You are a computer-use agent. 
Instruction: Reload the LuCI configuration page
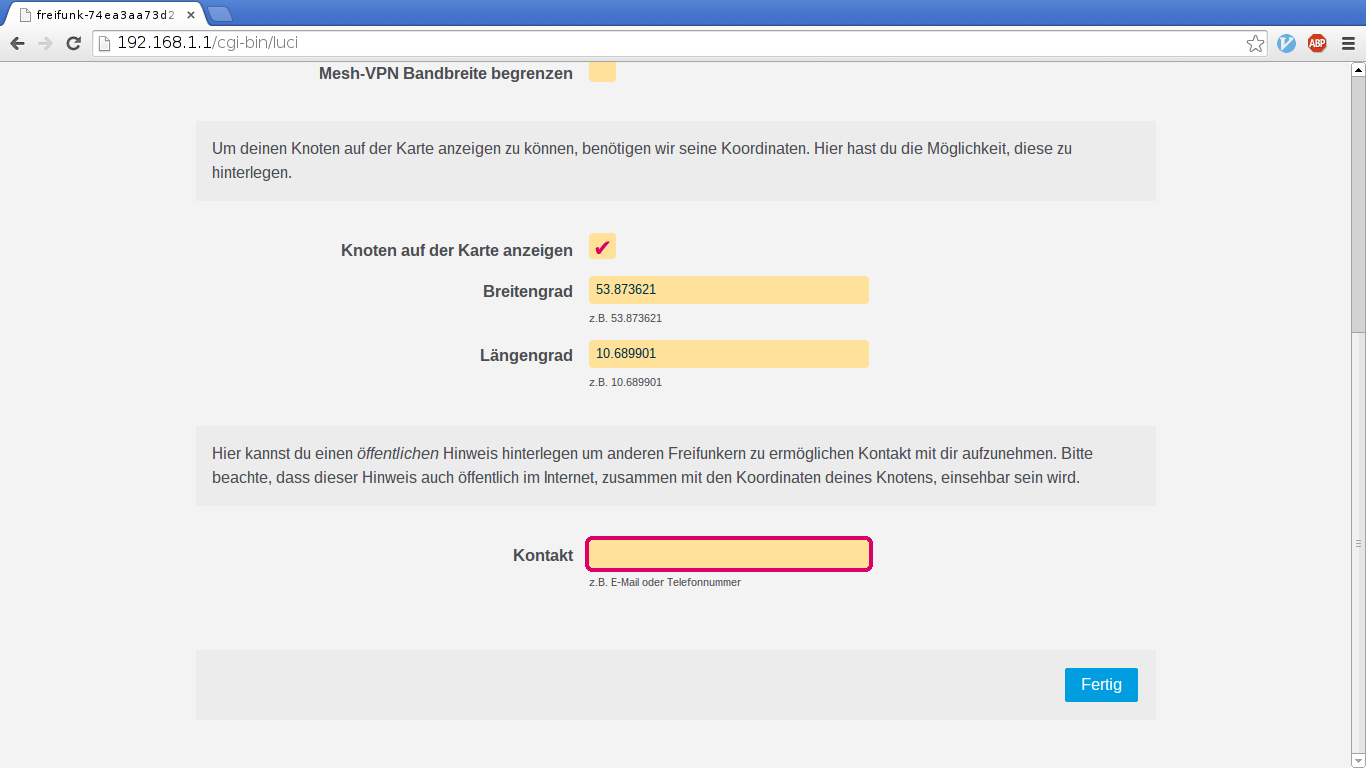click(x=73, y=43)
